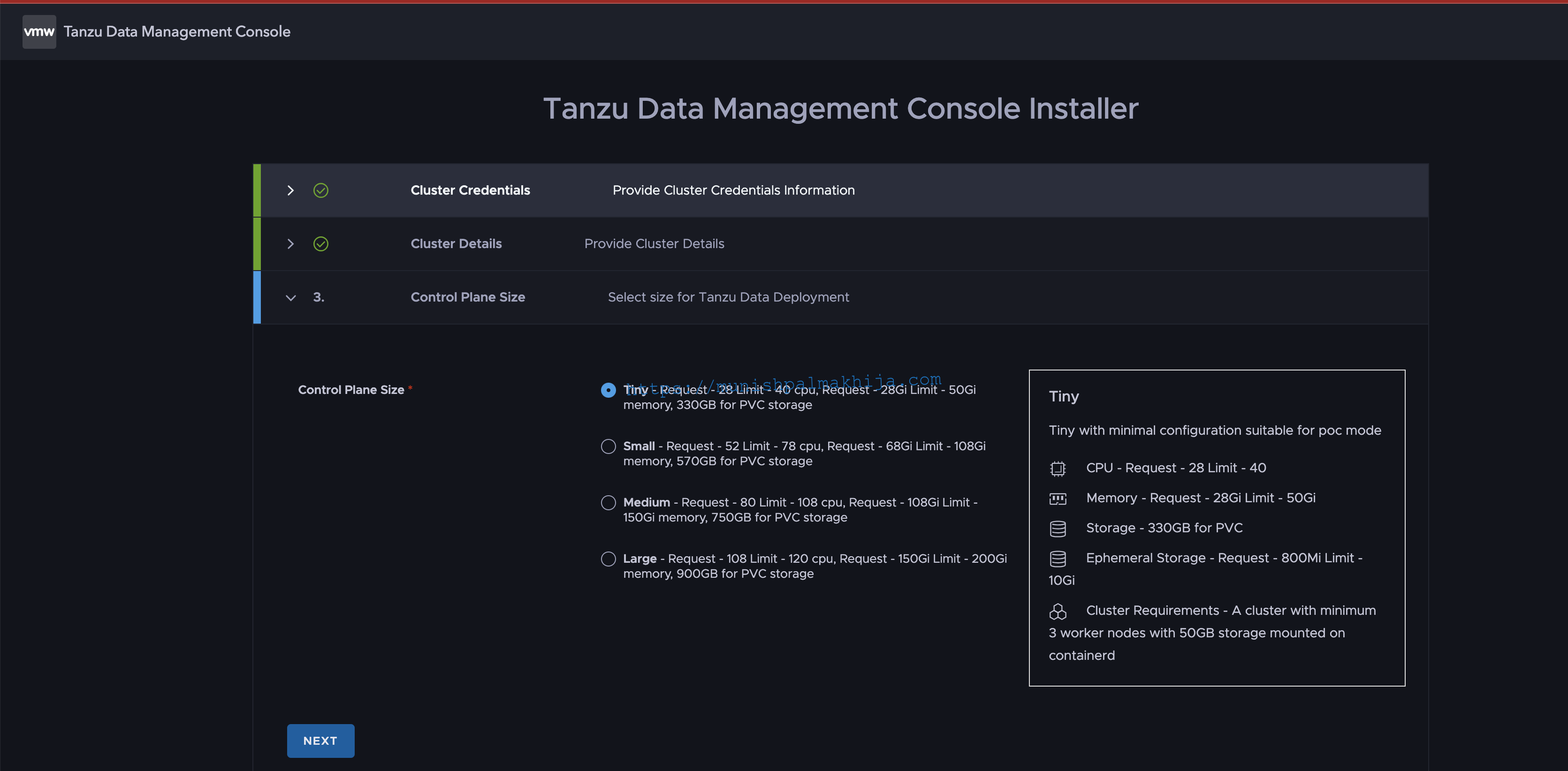1568x771 pixels.
Task: Click 'Tiny with minimal configuration' description
Action: coord(1214,431)
